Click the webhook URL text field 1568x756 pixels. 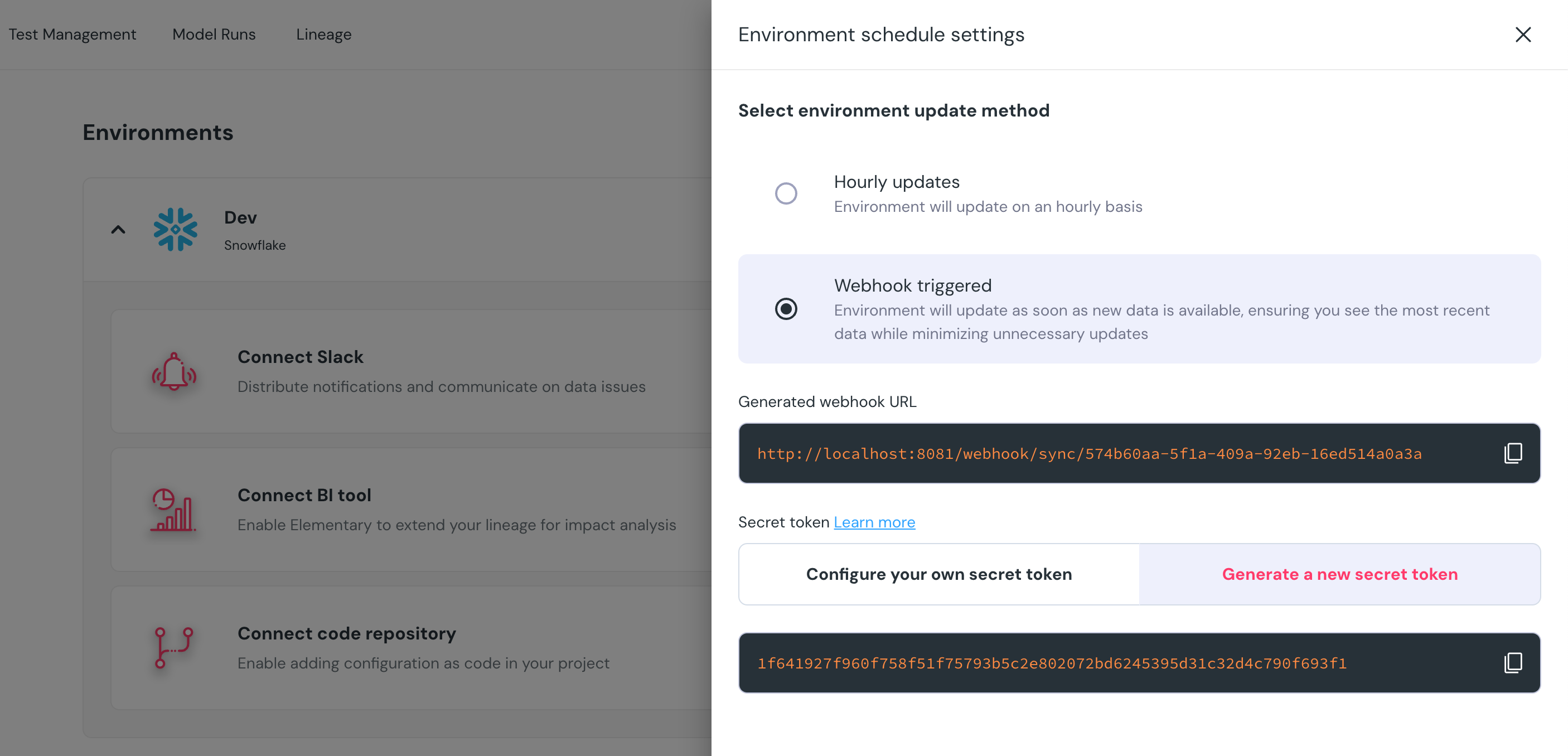pyautogui.click(x=1089, y=453)
